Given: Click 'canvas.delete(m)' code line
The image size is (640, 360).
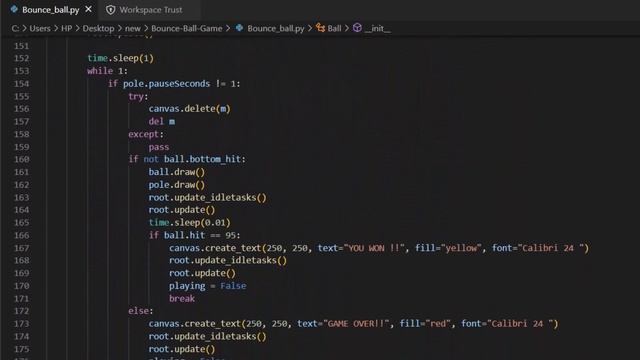Looking at the screenshot, I should pos(189,109).
